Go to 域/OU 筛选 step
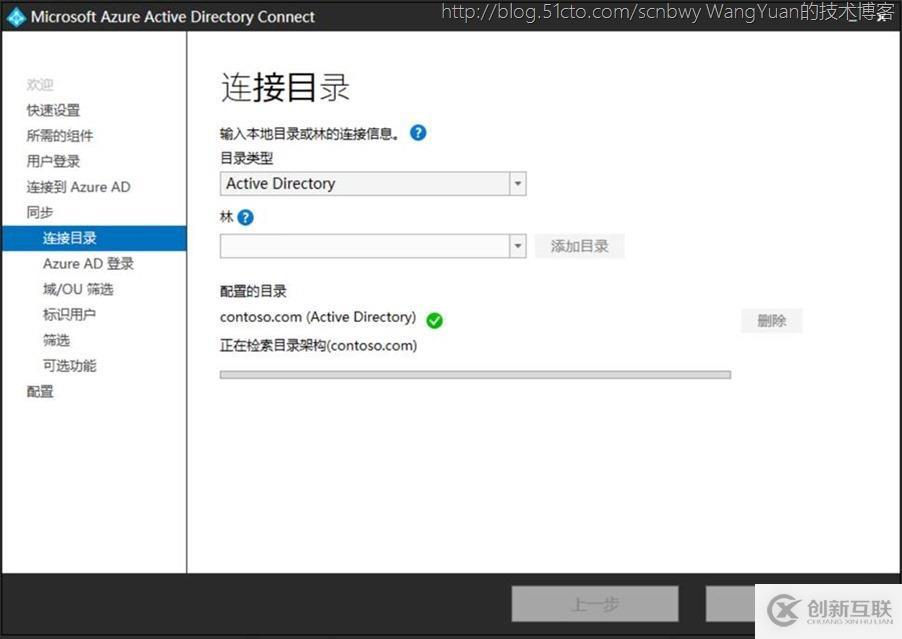This screenshot has width=902, height=639. point(78,289)
